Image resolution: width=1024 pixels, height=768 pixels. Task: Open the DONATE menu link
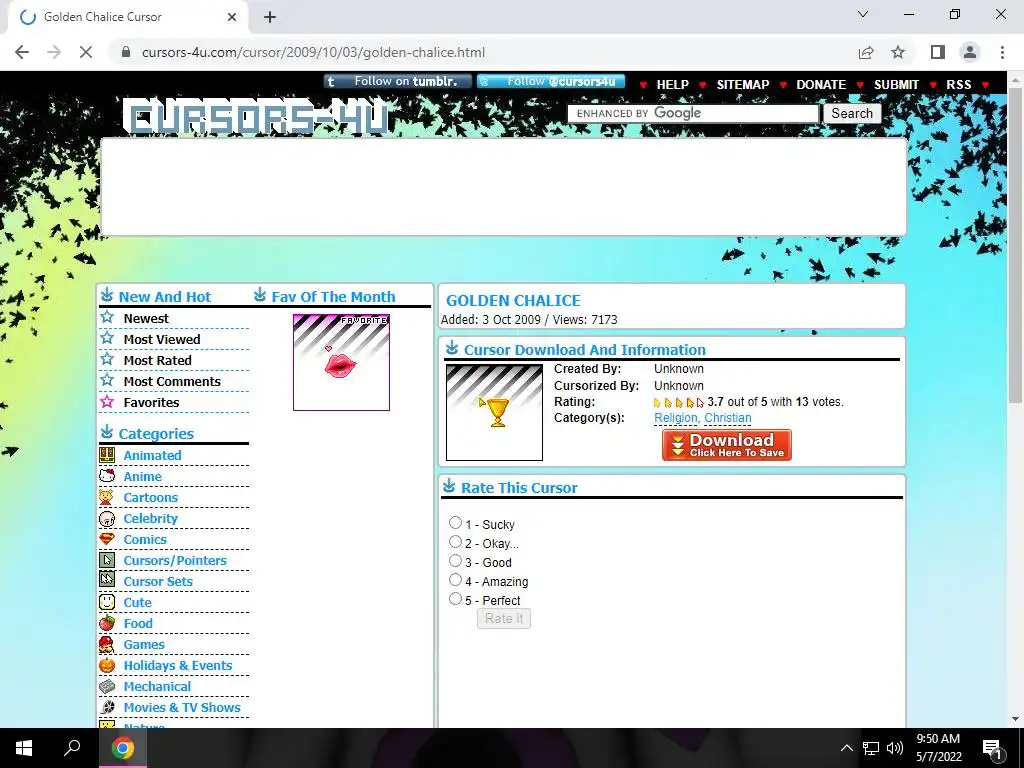click(821, 84)
